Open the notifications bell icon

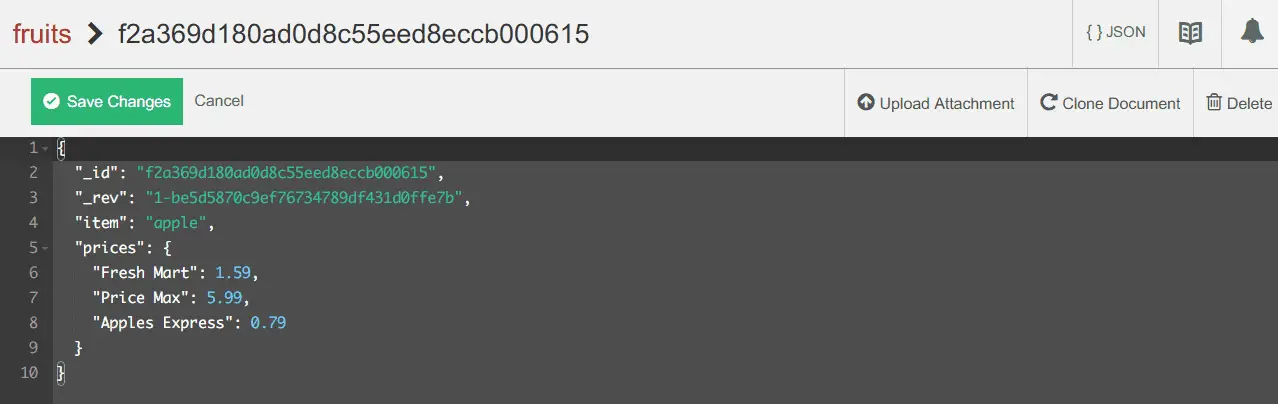tap(1252, 32)
